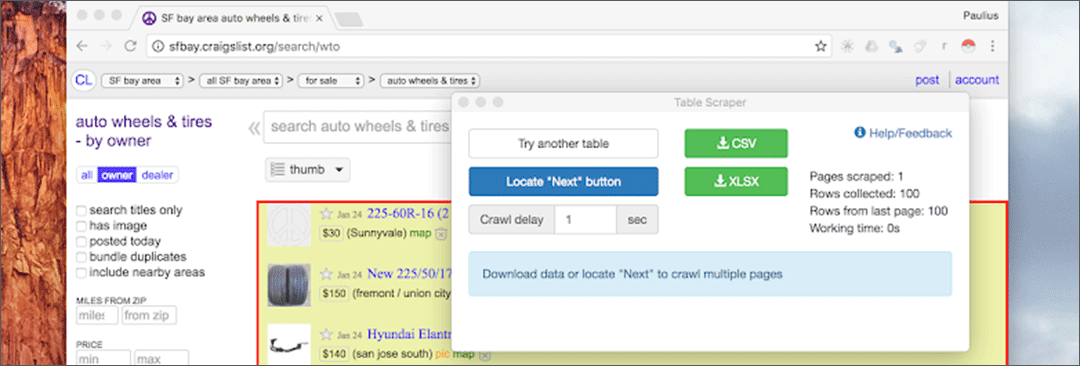Click the CL craigslist logo
1080x366 pixels.
(83, 80)
